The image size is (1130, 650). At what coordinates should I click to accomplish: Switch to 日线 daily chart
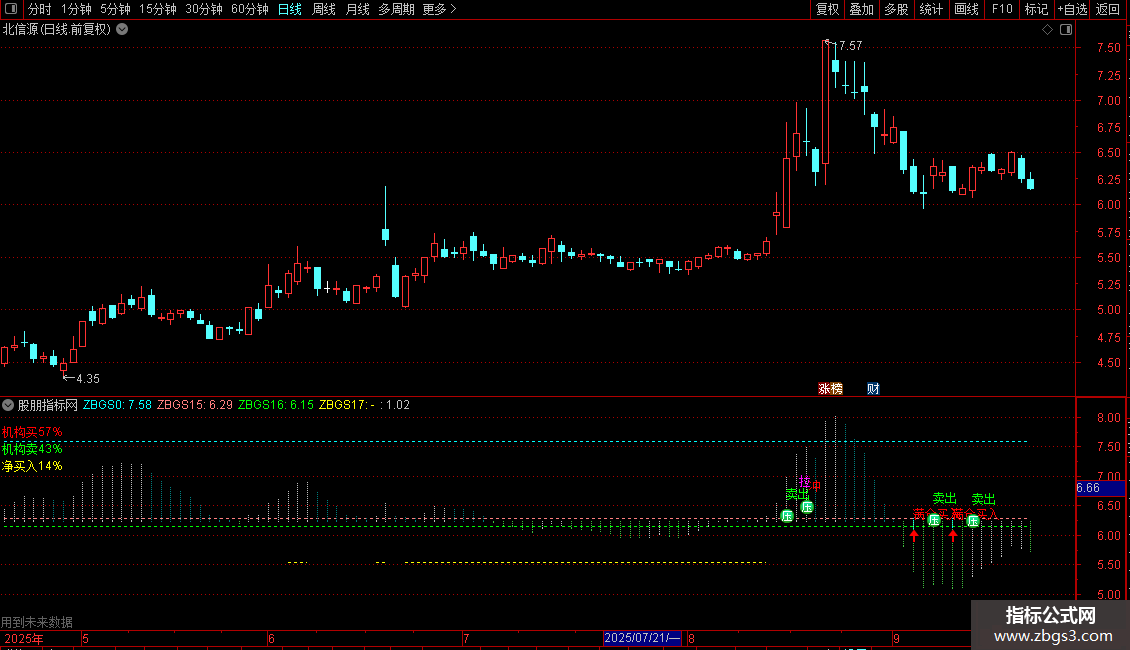(290, 9)
